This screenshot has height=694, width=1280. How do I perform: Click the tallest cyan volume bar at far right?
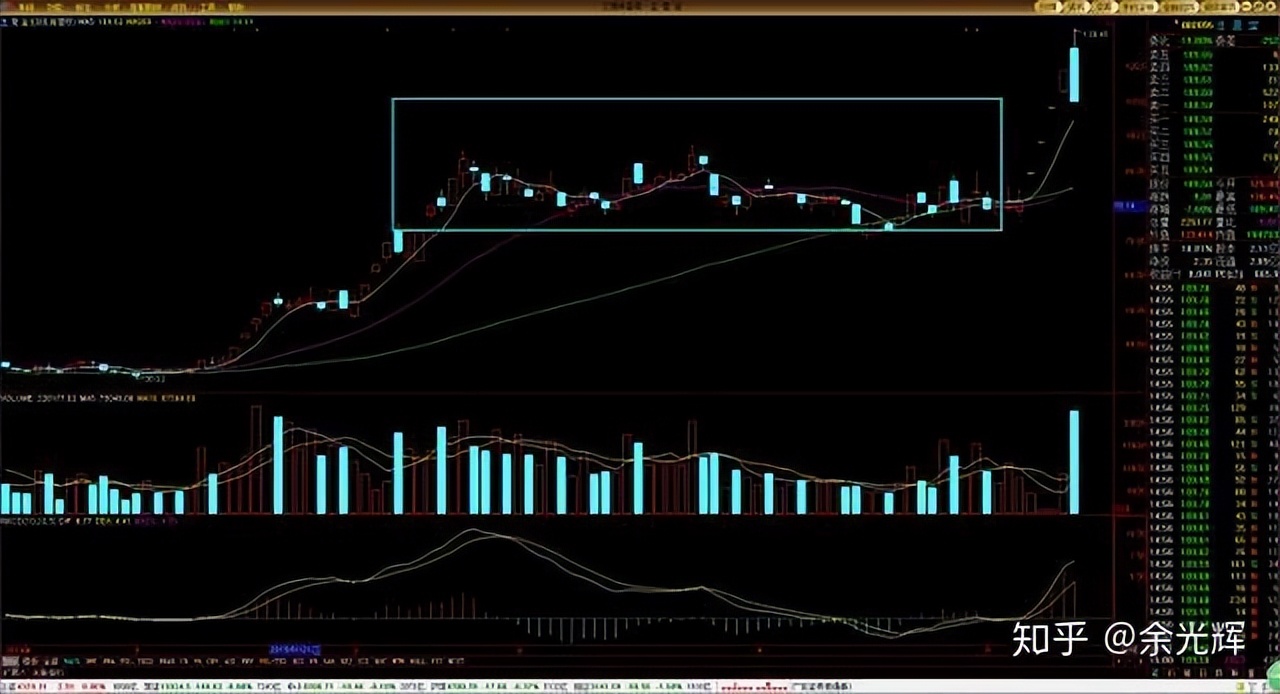[1074, 462]
